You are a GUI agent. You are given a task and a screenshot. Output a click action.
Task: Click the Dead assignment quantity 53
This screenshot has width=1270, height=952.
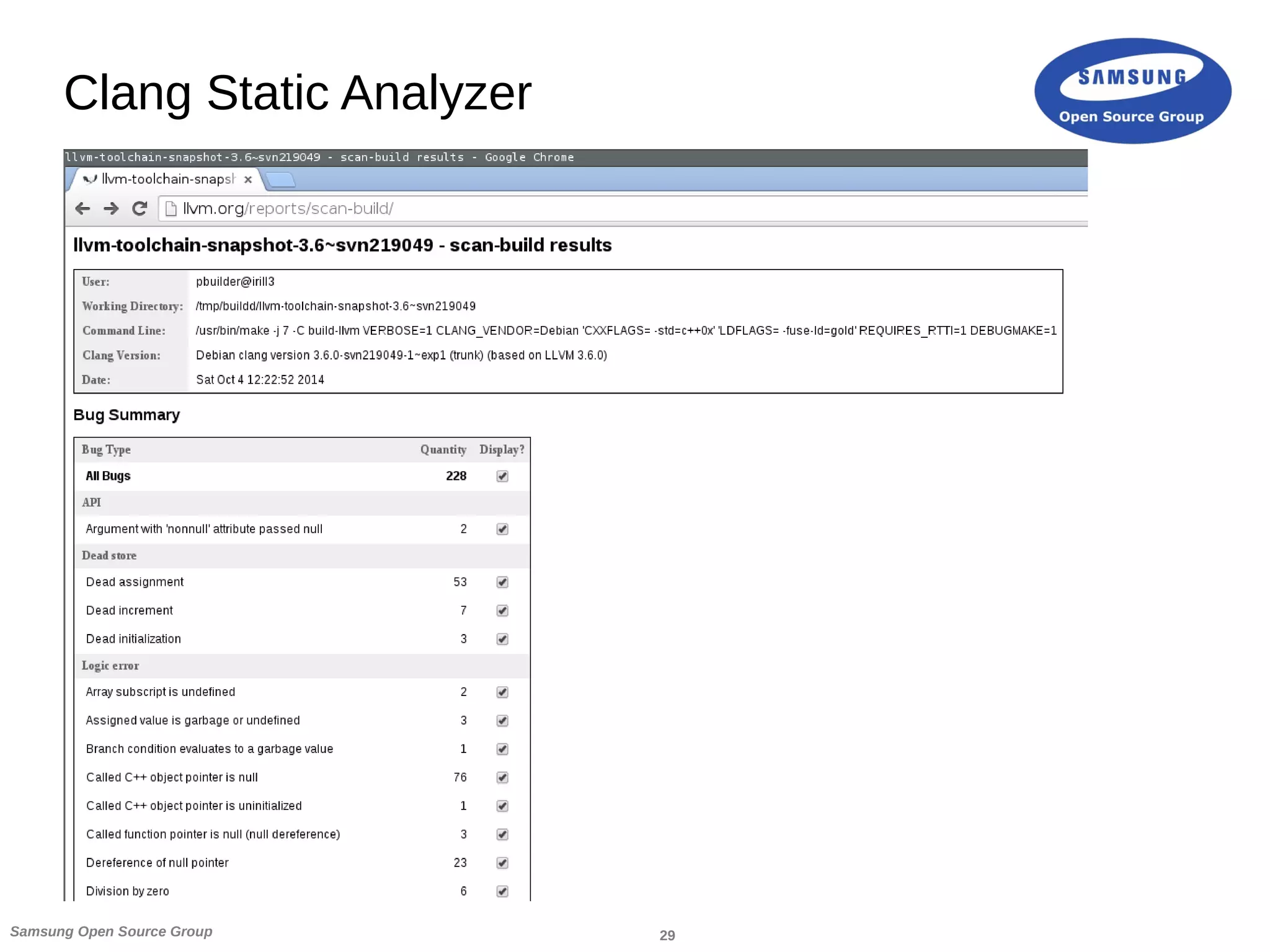tap(460, 582)
